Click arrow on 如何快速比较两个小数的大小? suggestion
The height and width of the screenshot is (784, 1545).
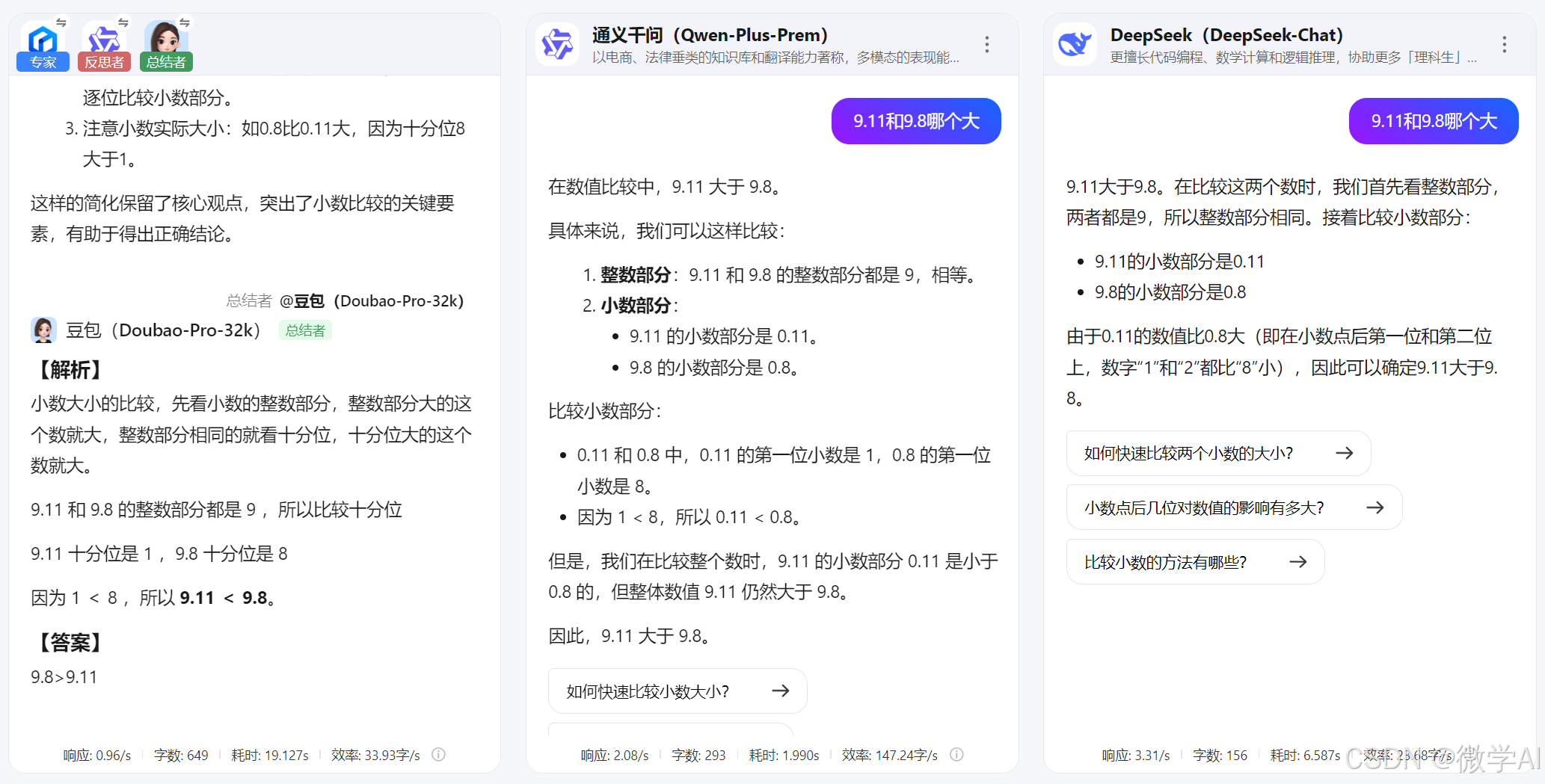[1345, 453]
